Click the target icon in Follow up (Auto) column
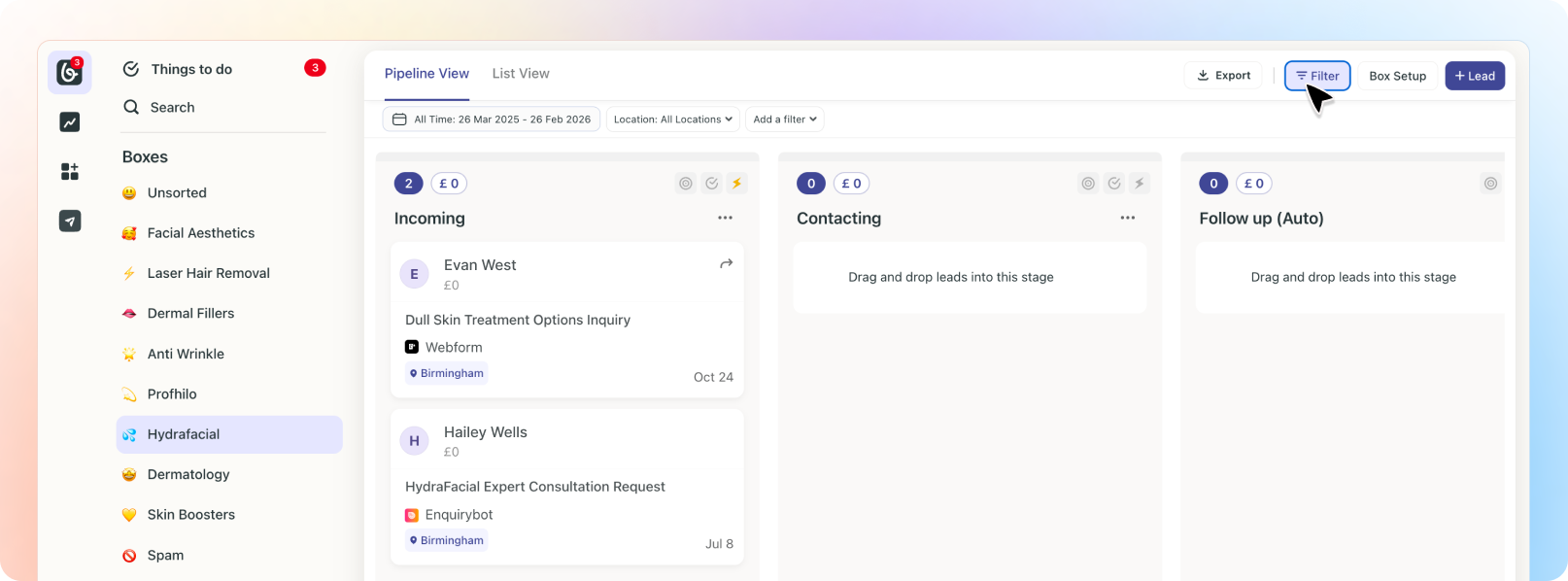This screenshot has height=581, width=1568. click(x=1490, y=184)
